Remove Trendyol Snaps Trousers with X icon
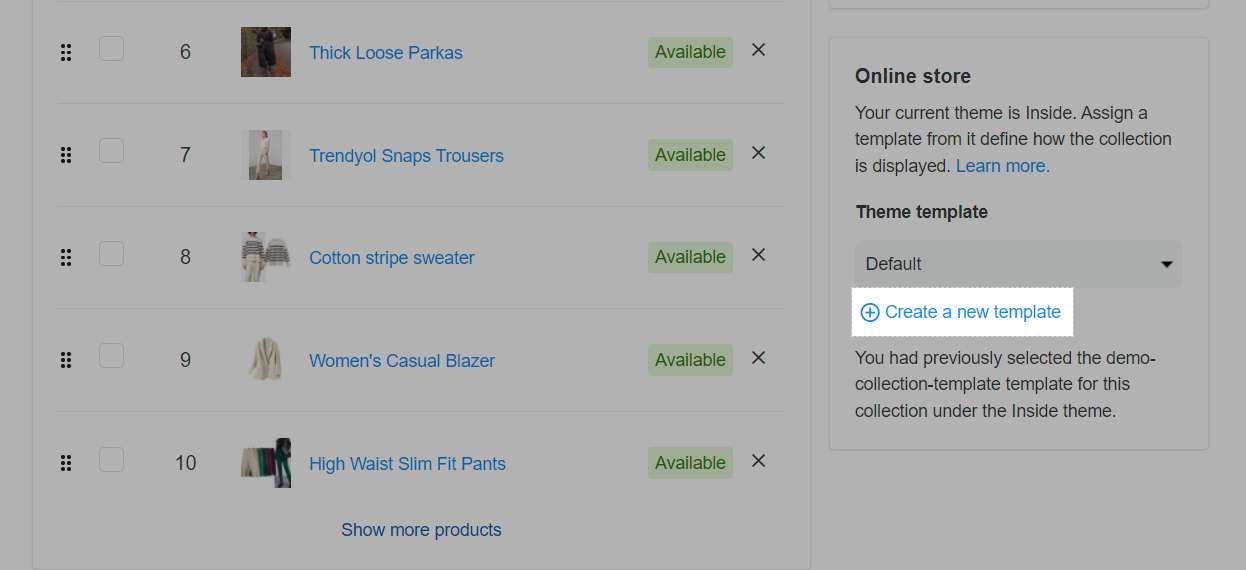Viewport: 1246px width, 570px height. point(758,153)
